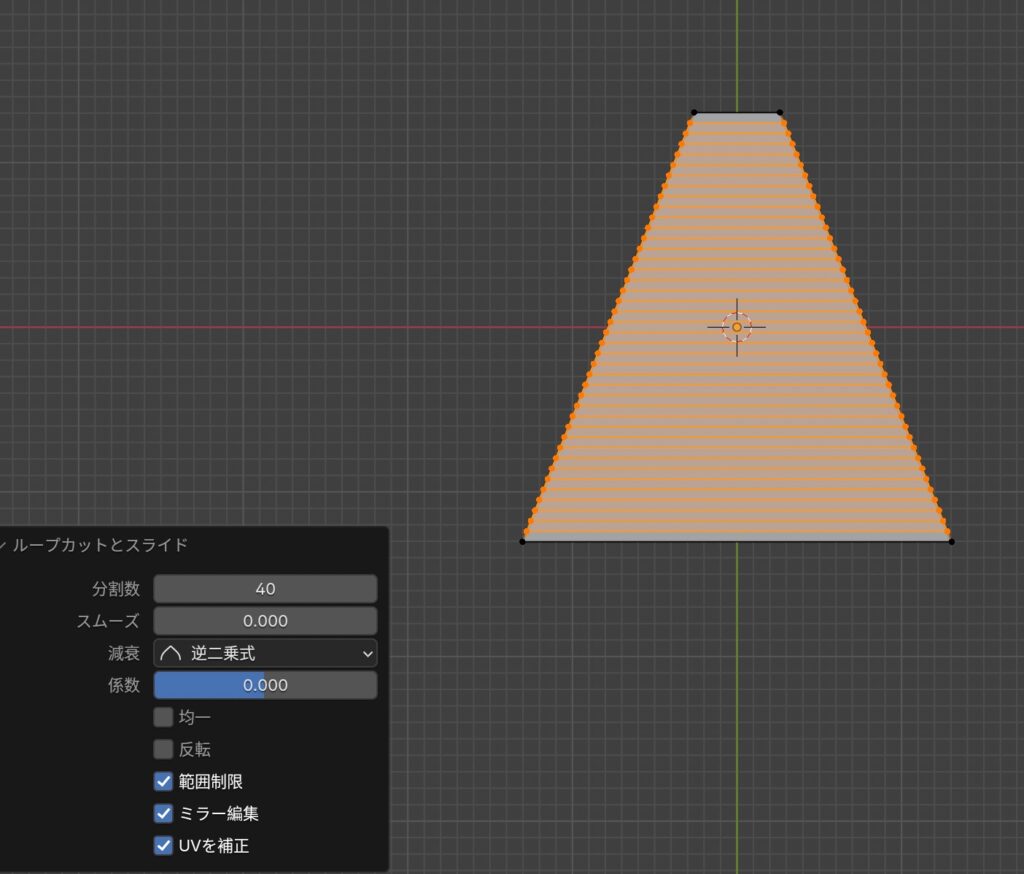Select the bottom-left black vertex of the mesh
Image resolution: width=1024 pixels, height=874 pixels.
click(x=522, y=542)
